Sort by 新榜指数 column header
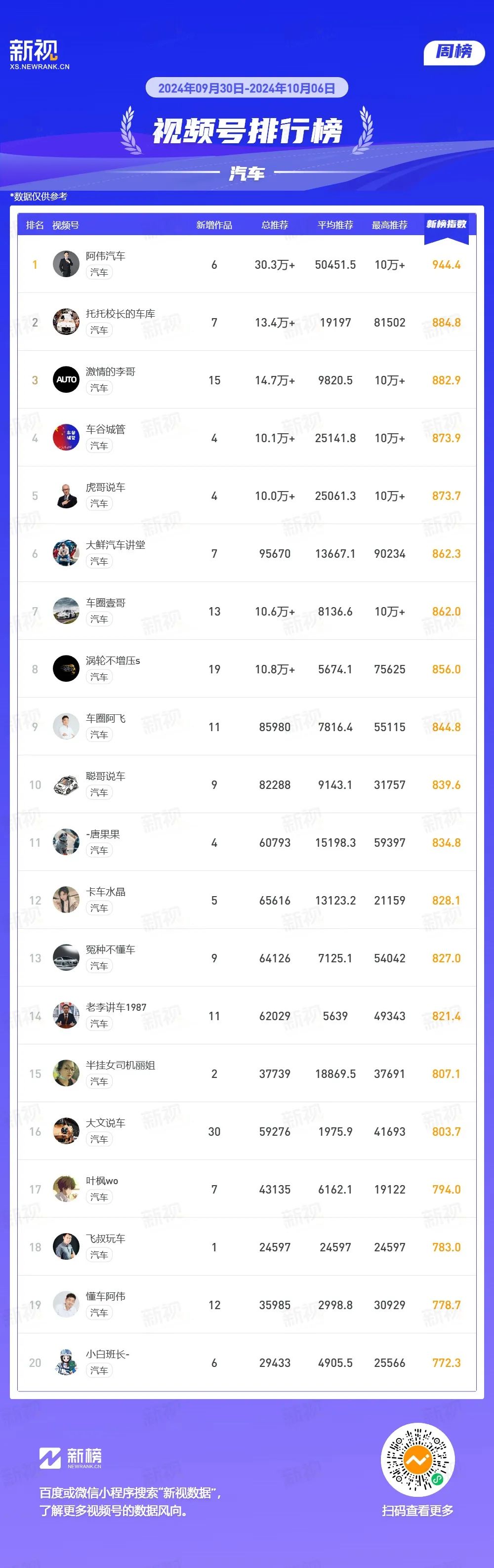 446,225
